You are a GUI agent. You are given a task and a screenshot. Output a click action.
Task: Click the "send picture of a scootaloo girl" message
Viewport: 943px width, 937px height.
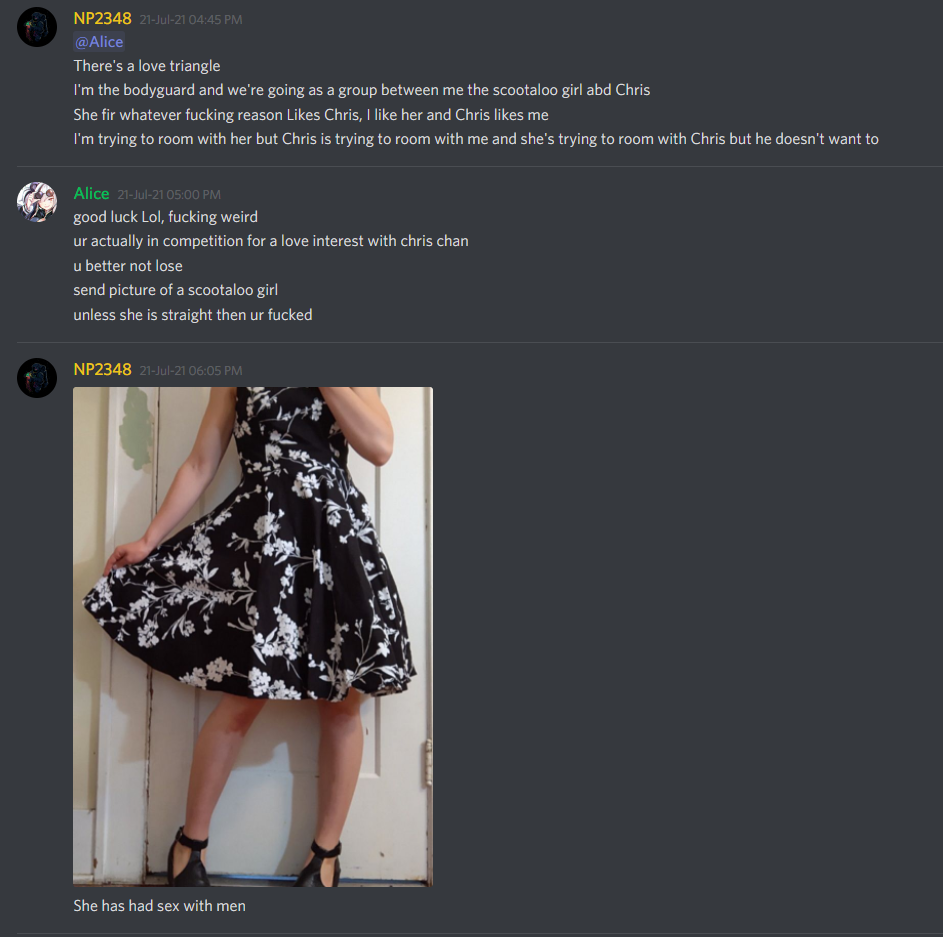176,290
